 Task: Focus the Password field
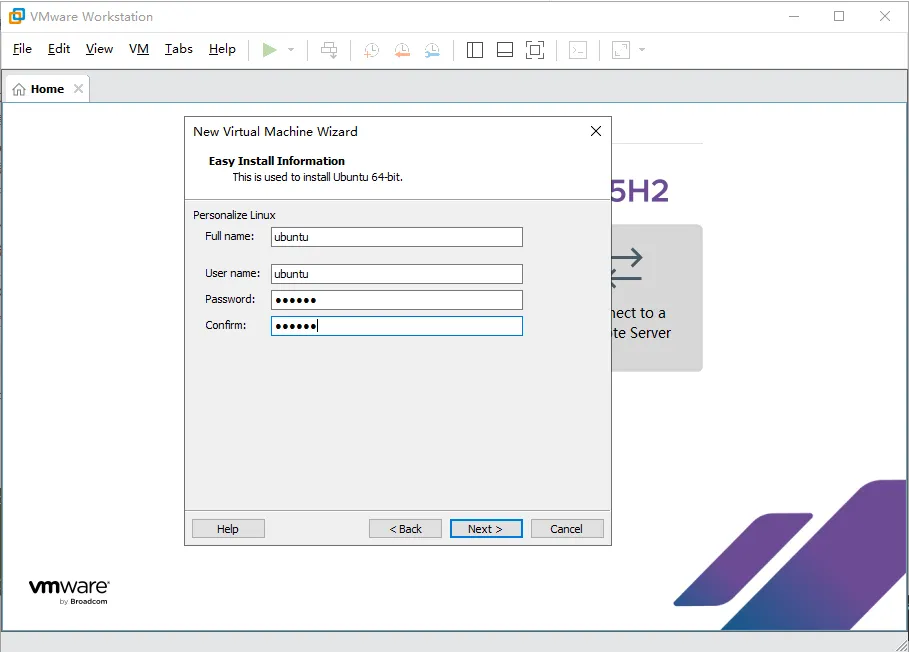pyautogui.click(x=397, y=300)
